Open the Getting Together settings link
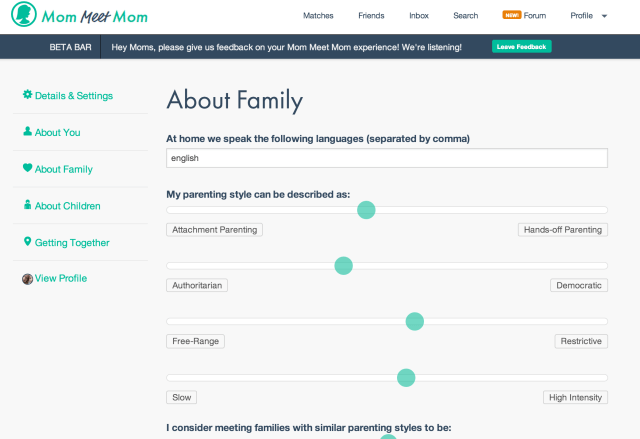 [72, 242]
